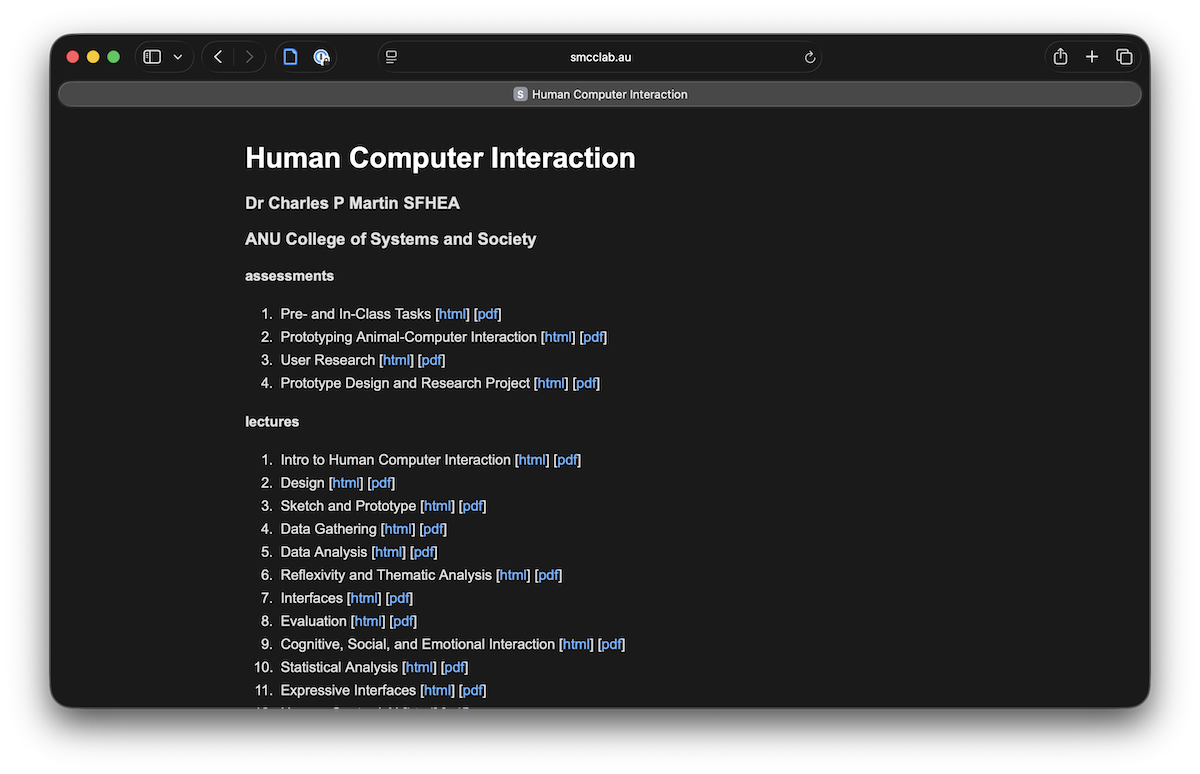The image size is (1200, 774).
Task: Open the Share menu
Action: click(1059, 57)
